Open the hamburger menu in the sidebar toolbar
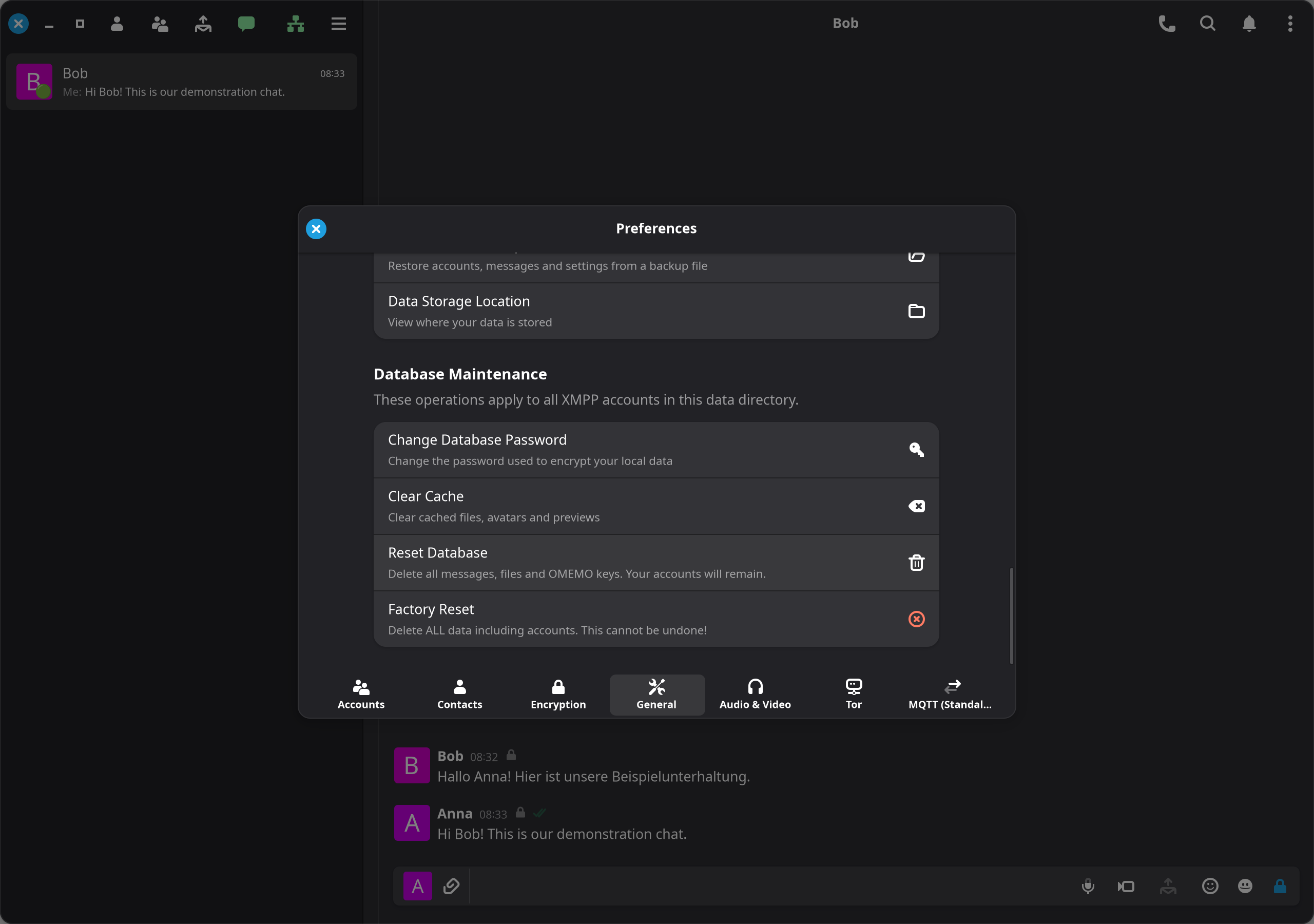 (338, 24)
